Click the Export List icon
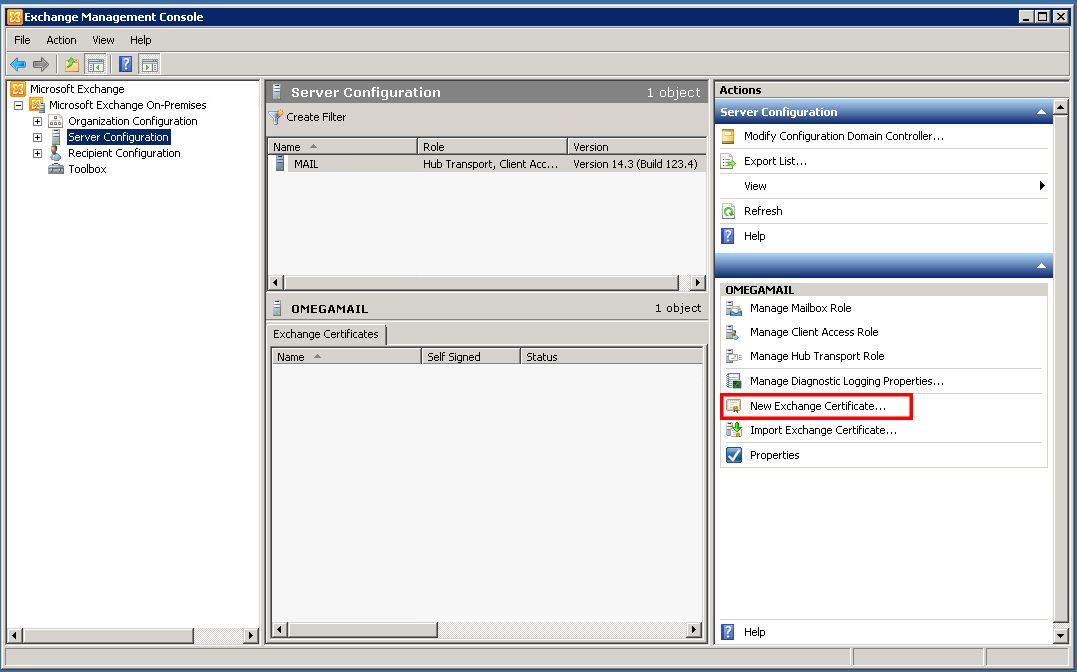Screen dimensions: 1077x672 728,161
